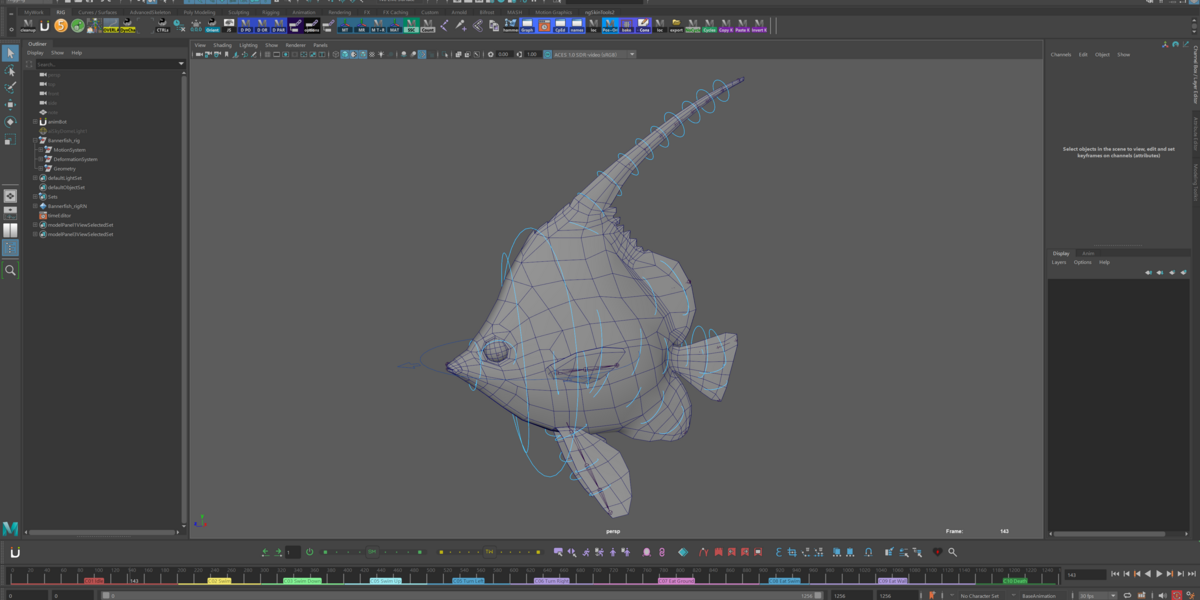
Task: Click the time slider near frame 143
Action: 133,580
